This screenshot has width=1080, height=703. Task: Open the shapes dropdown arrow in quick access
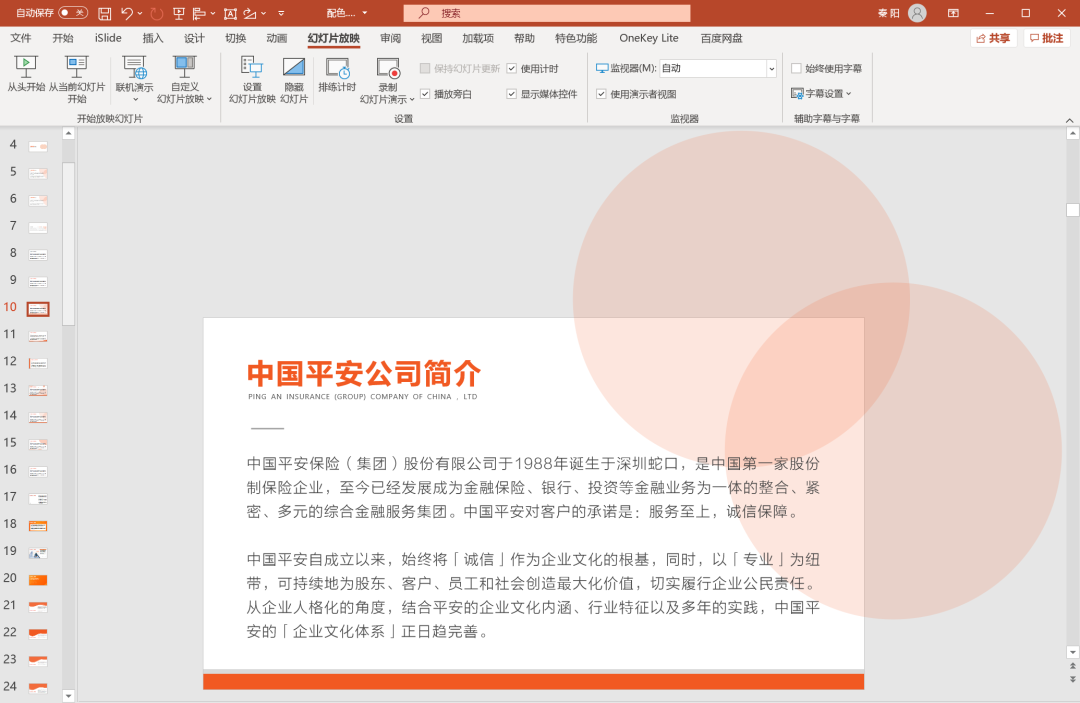(263, 13)
